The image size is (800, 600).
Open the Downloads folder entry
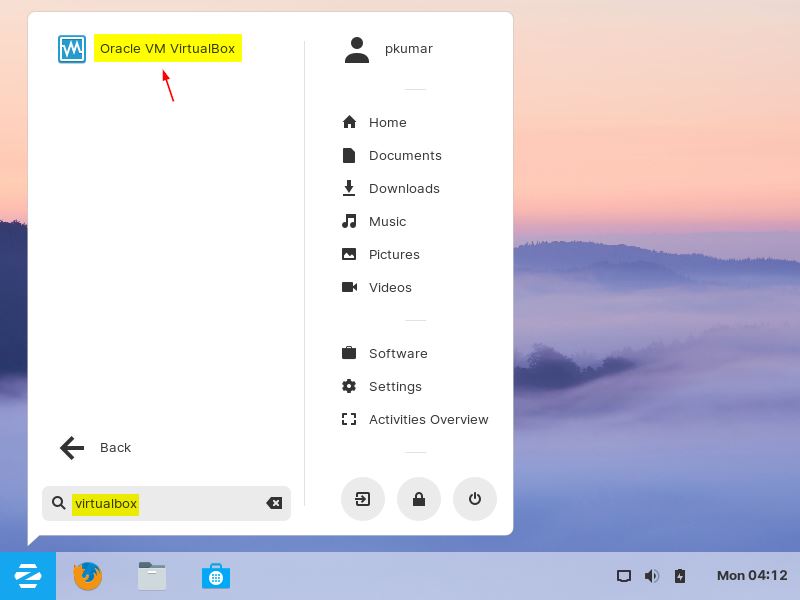point(404,188)
